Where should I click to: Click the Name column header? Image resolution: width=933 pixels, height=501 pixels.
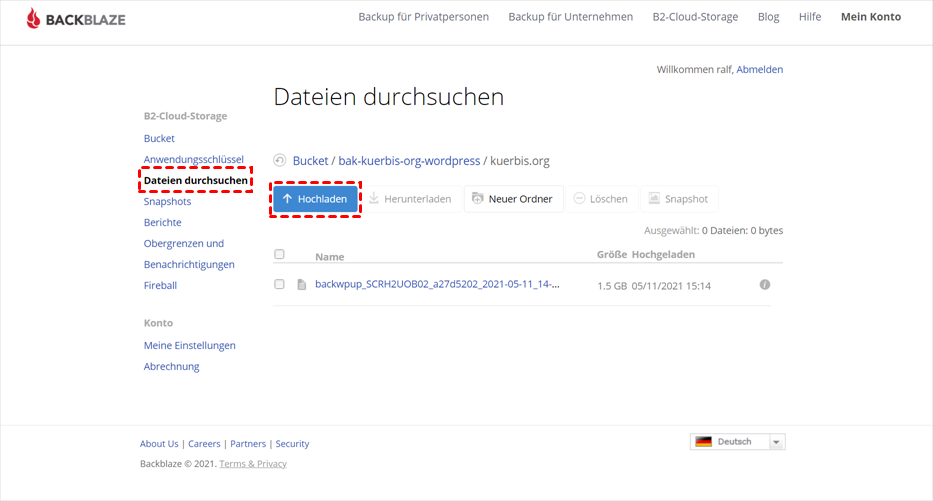click(330, 256)
